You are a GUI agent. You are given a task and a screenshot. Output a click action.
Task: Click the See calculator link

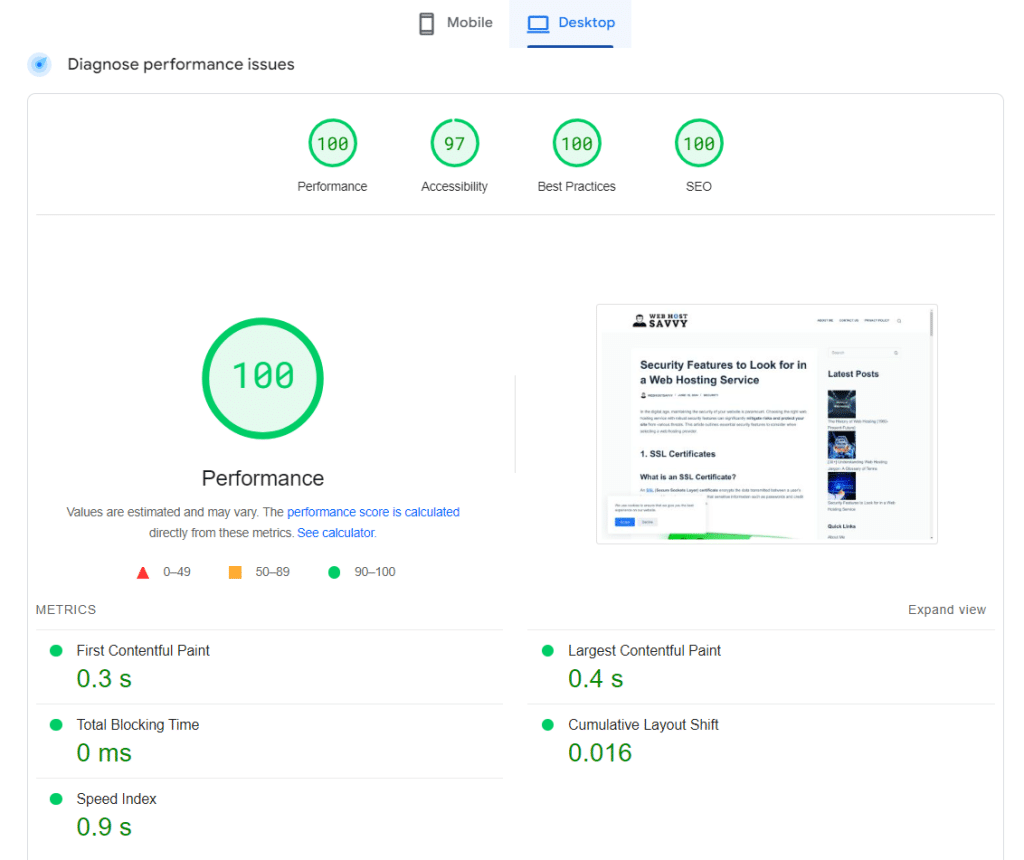[336, 532]
